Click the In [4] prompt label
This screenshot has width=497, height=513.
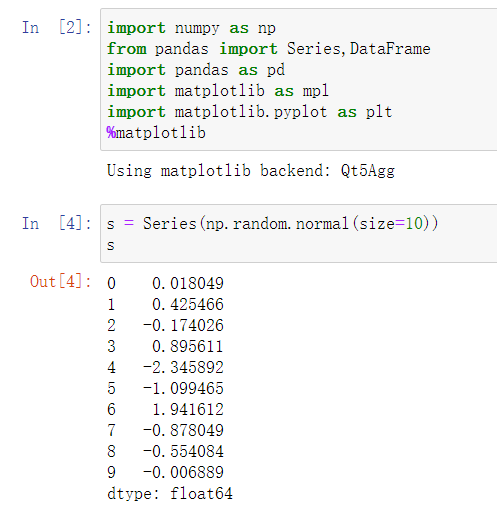point(57,223)
